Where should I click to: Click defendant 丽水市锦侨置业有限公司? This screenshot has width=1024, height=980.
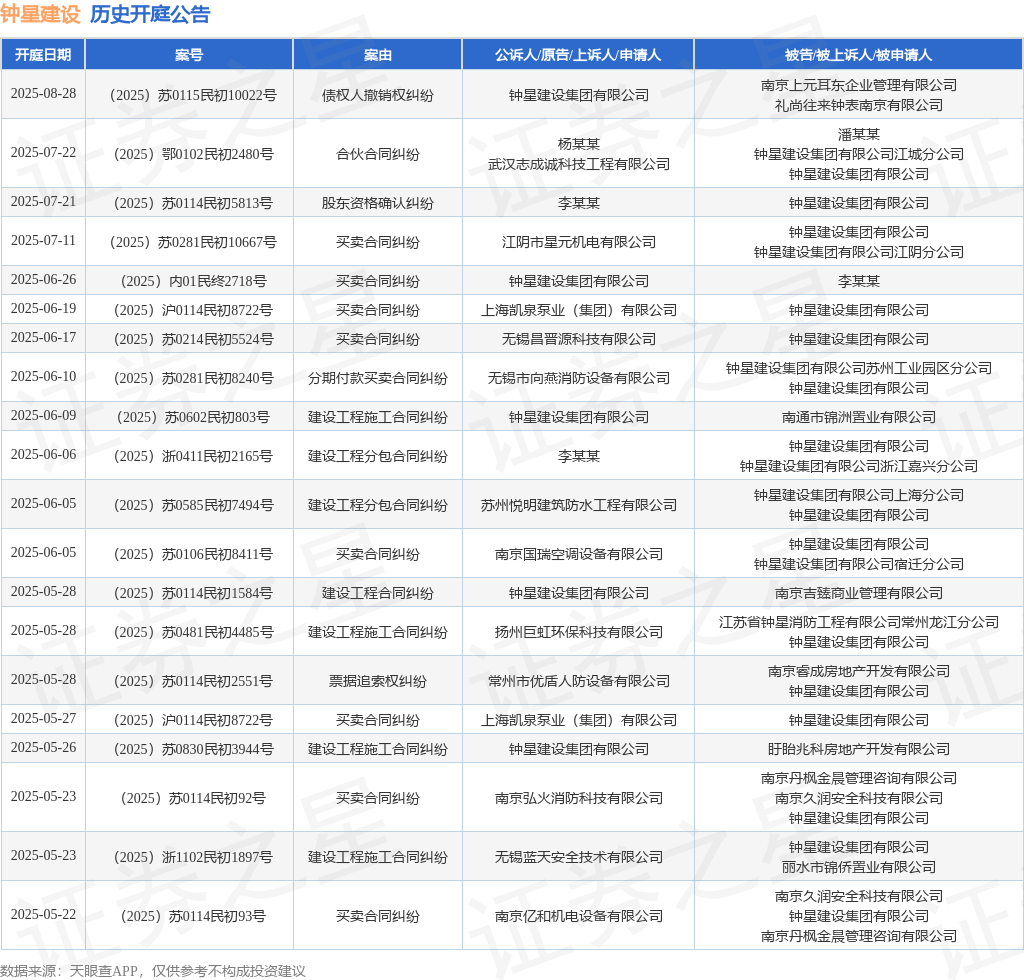858,867
